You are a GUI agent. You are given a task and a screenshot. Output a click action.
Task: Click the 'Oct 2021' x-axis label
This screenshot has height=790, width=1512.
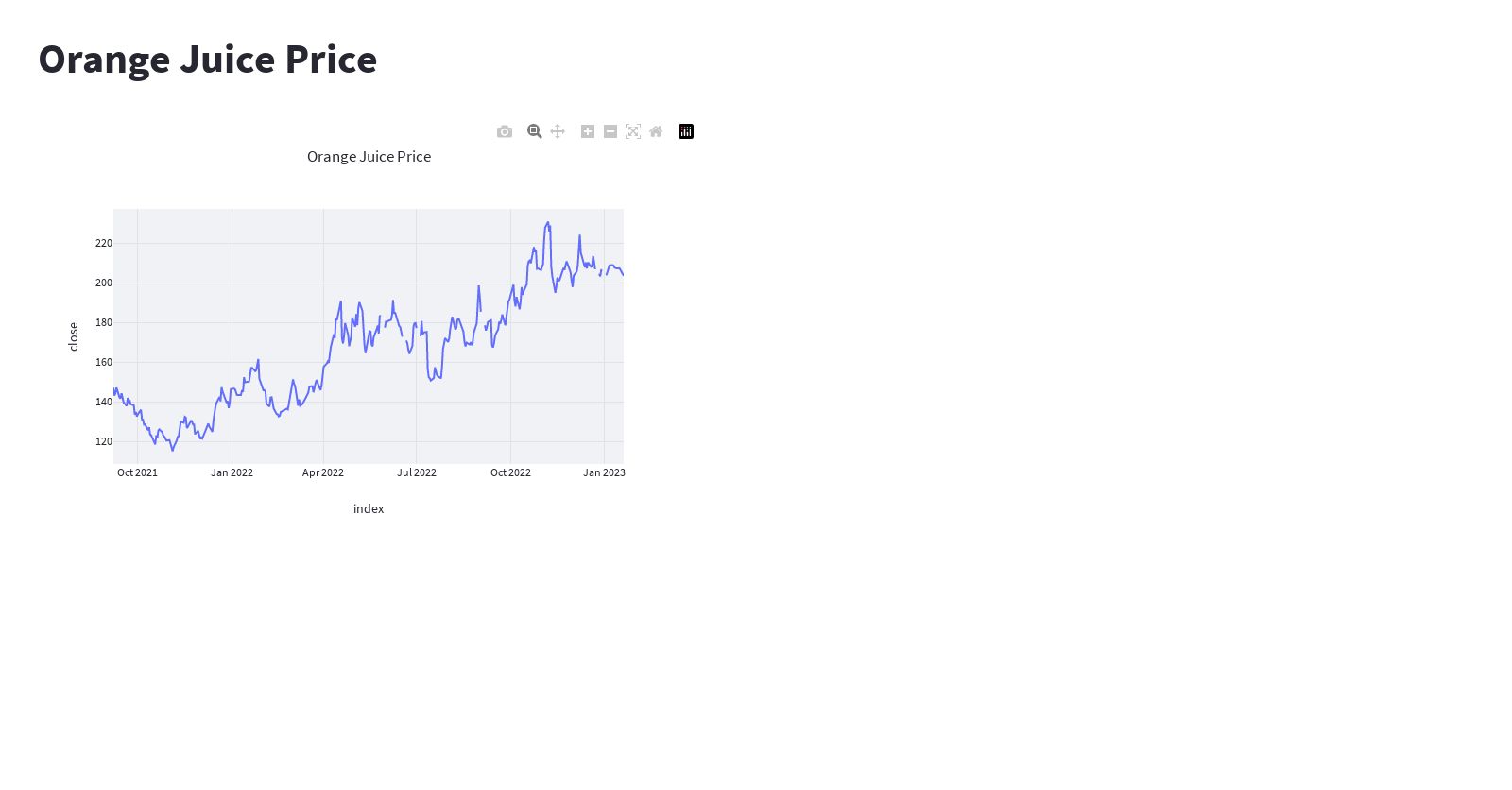tap(137, 472)
